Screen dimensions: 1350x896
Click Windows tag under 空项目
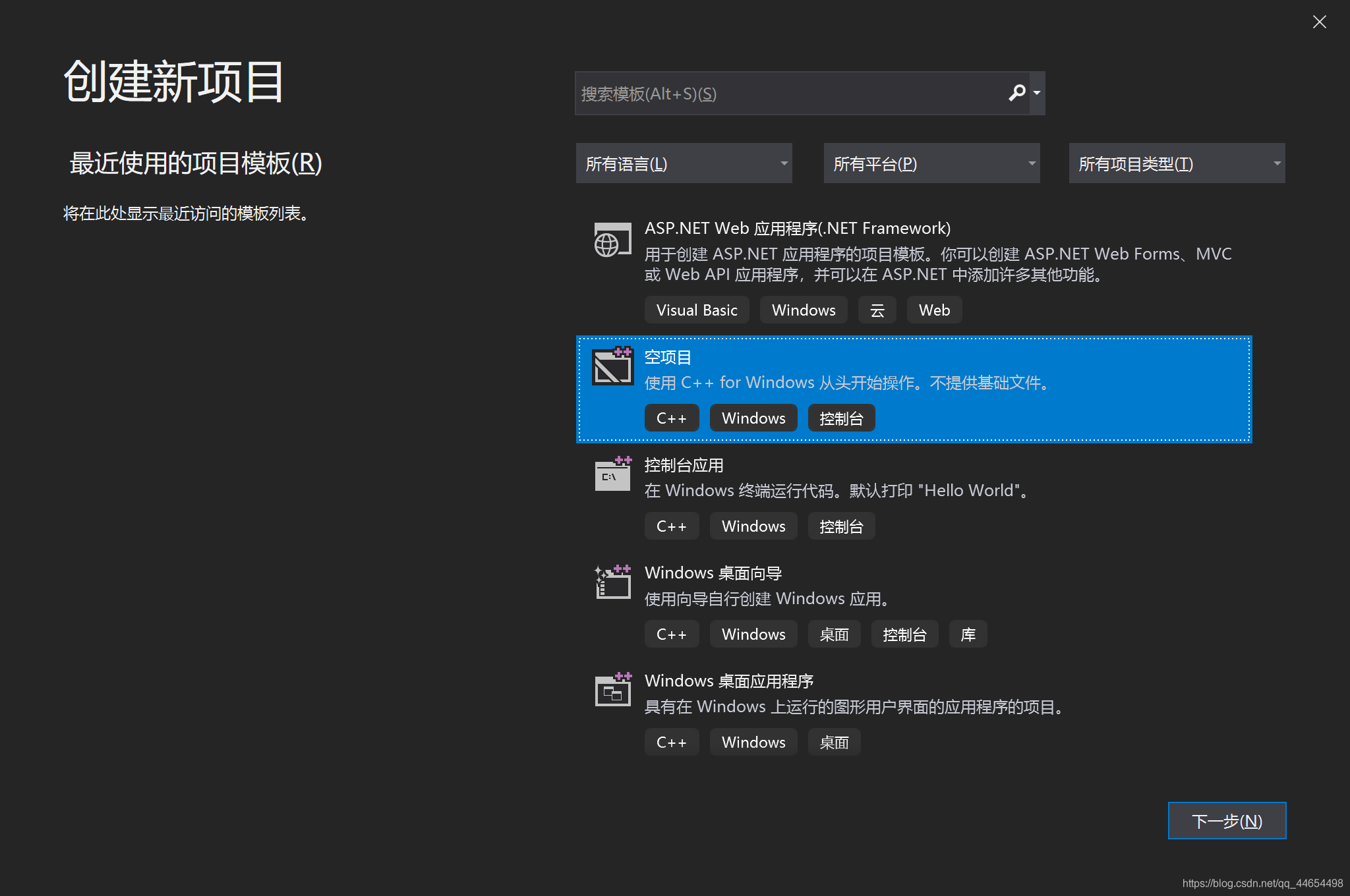pos(753,418)
